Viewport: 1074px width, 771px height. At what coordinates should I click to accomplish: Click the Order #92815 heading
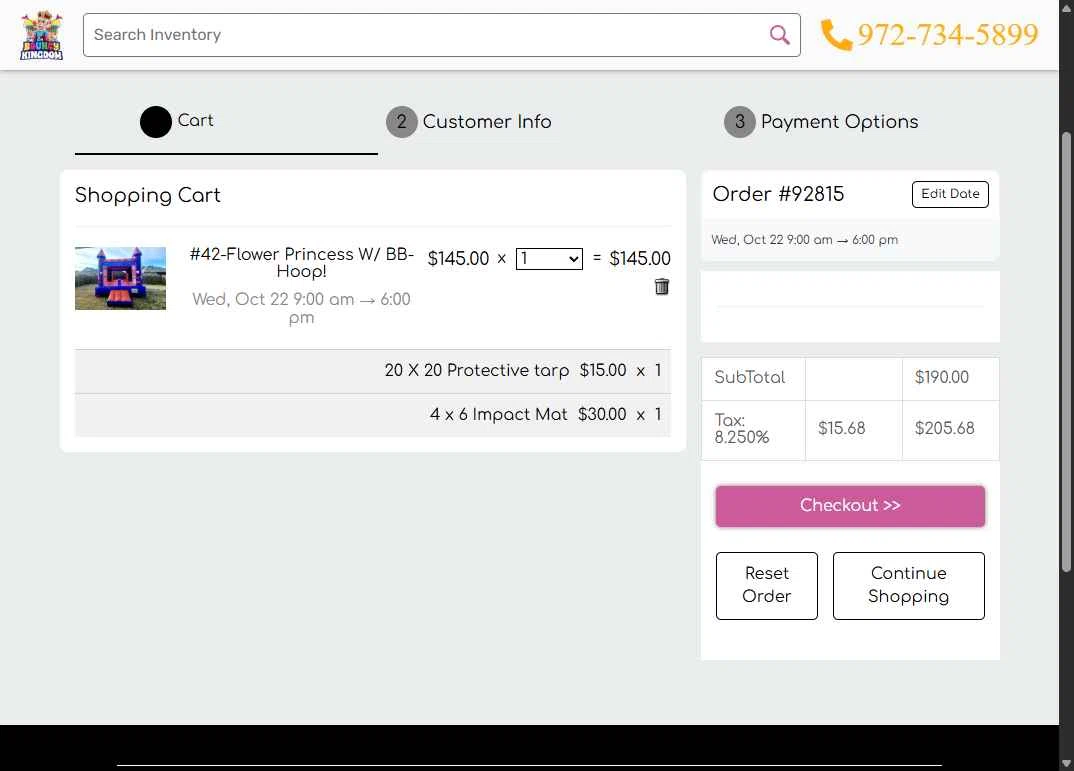pyautogui.click(x=778, y=194)
